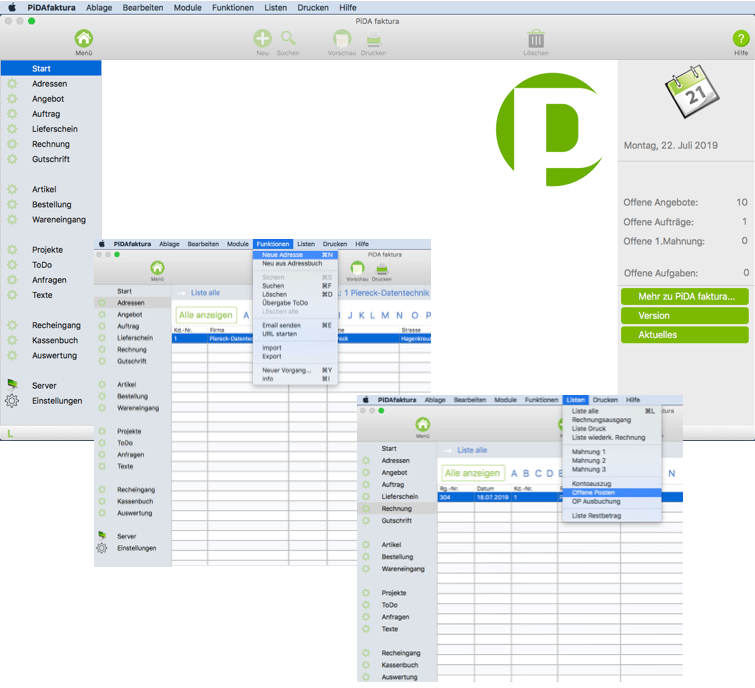Click the Vorschau icon in main toolbar
The height and width of the screenshot is (688, 755).
pos(342,39)
